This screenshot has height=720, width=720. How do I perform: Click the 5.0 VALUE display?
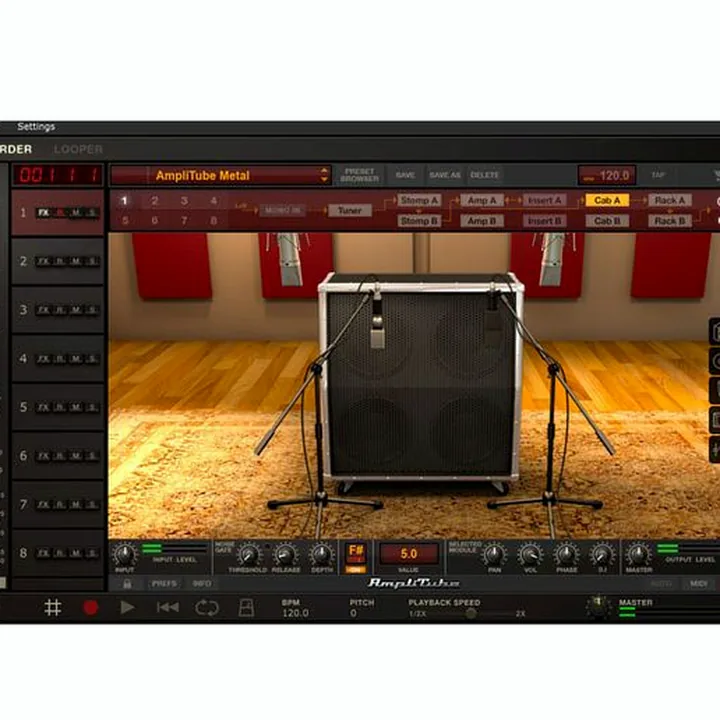(408, 554)
